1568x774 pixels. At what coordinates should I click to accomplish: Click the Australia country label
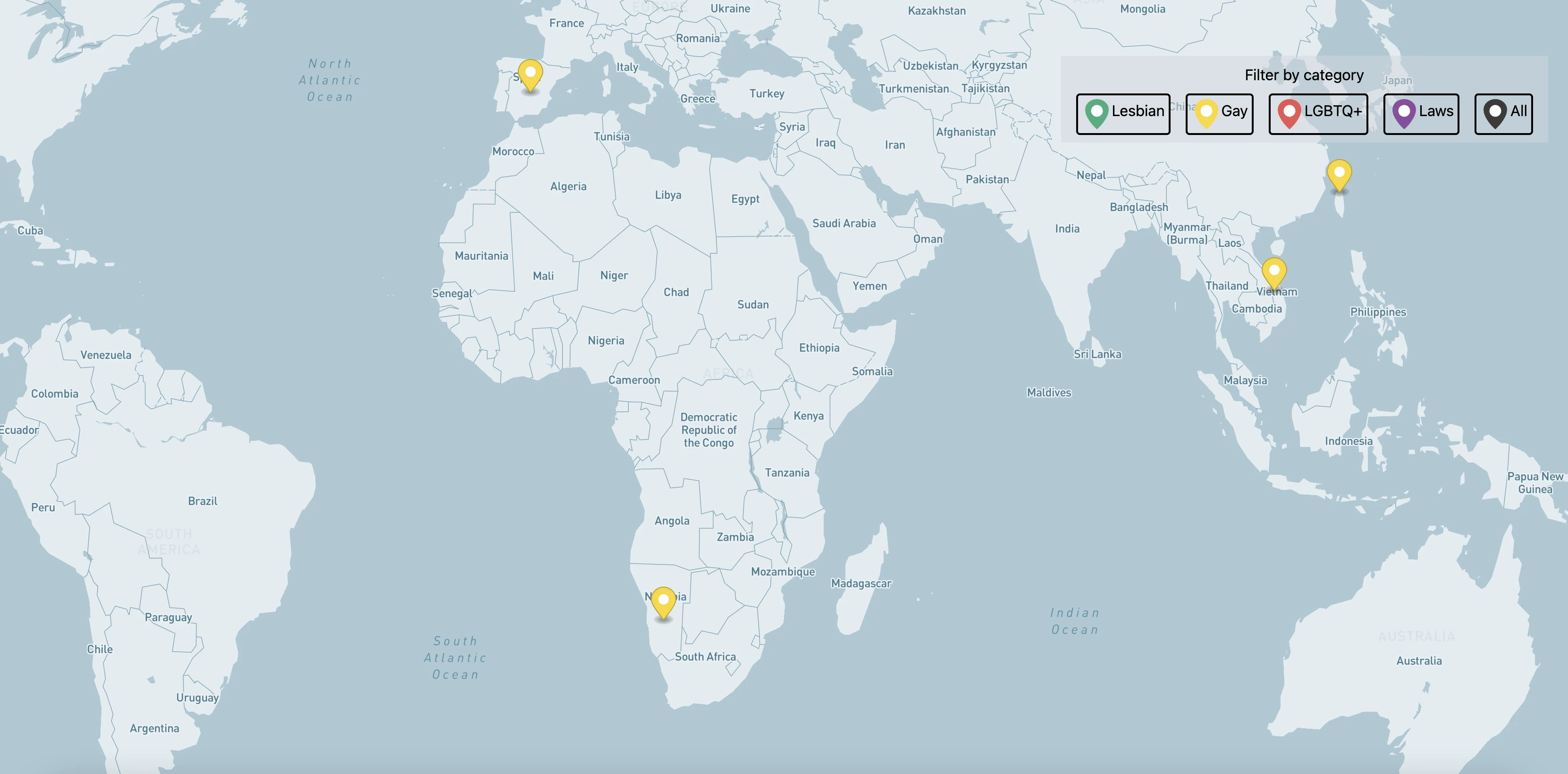click(x=1418, y=661)
